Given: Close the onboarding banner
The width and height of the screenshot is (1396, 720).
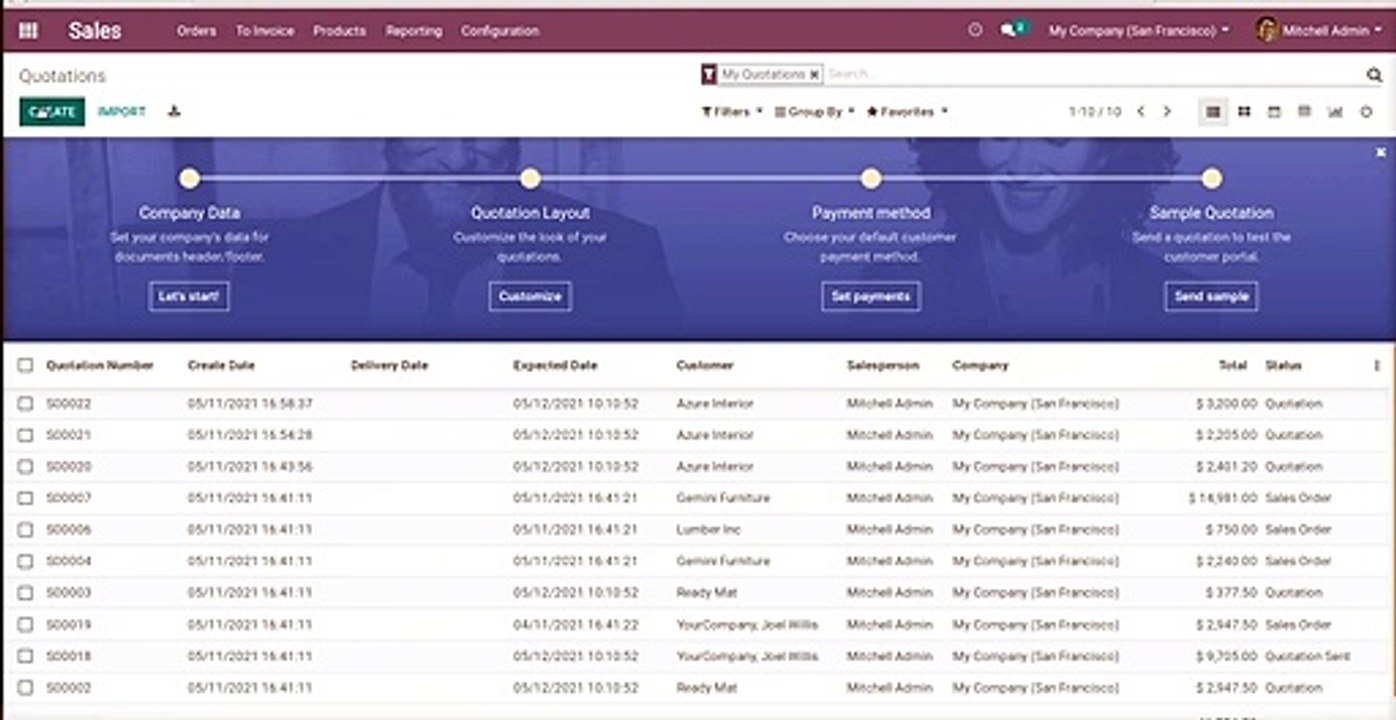Looking at the screenshot, I should tap(1381, 152).
